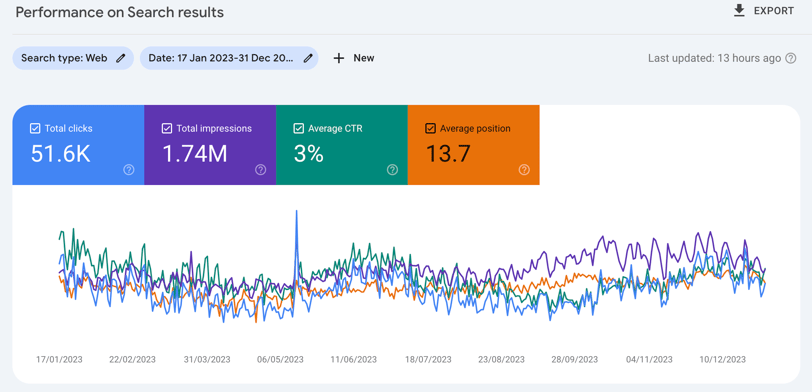Edit the Search type filter pencil icon
The image size is (812, 392).
coord(121,58)
